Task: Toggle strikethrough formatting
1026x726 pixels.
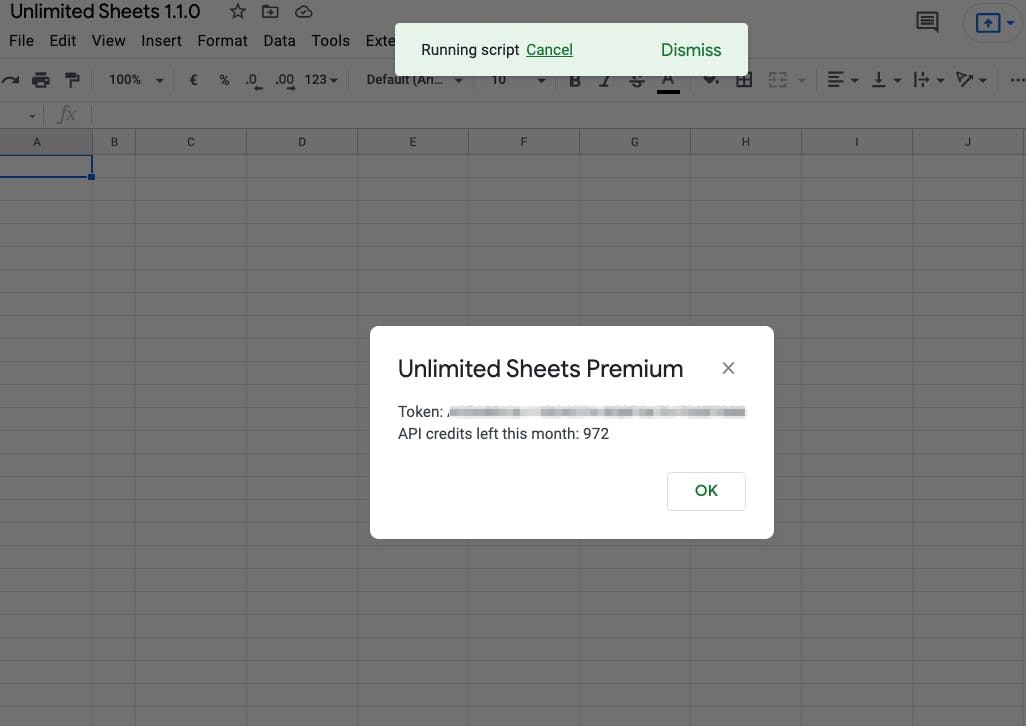Action: [x=637, y=80]
